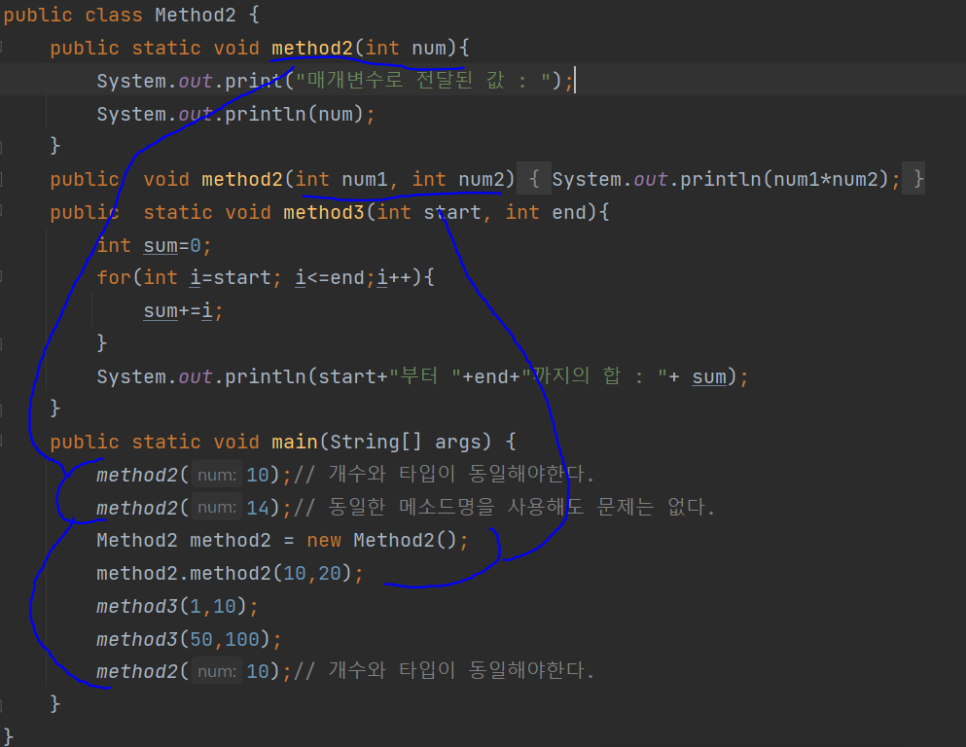Click the num: hint before value 14
The height and width of the screenshot is (747, 966).
(217, 507)
